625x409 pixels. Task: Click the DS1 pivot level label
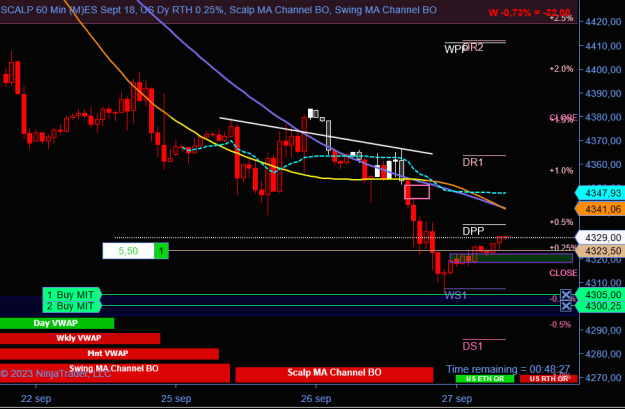pyautogui.click(x=472, y=346)
